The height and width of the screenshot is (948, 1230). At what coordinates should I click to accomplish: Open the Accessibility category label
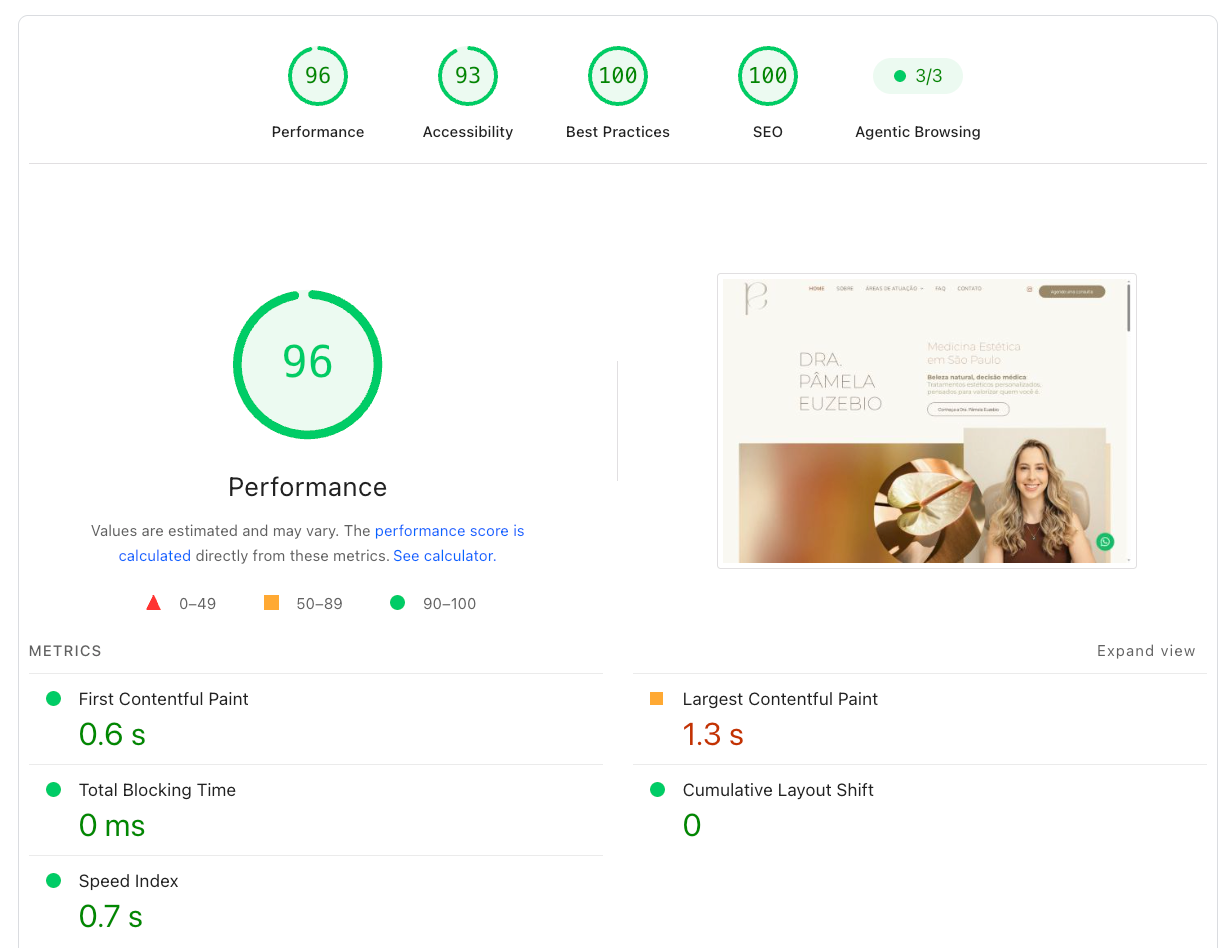[468, 132]
